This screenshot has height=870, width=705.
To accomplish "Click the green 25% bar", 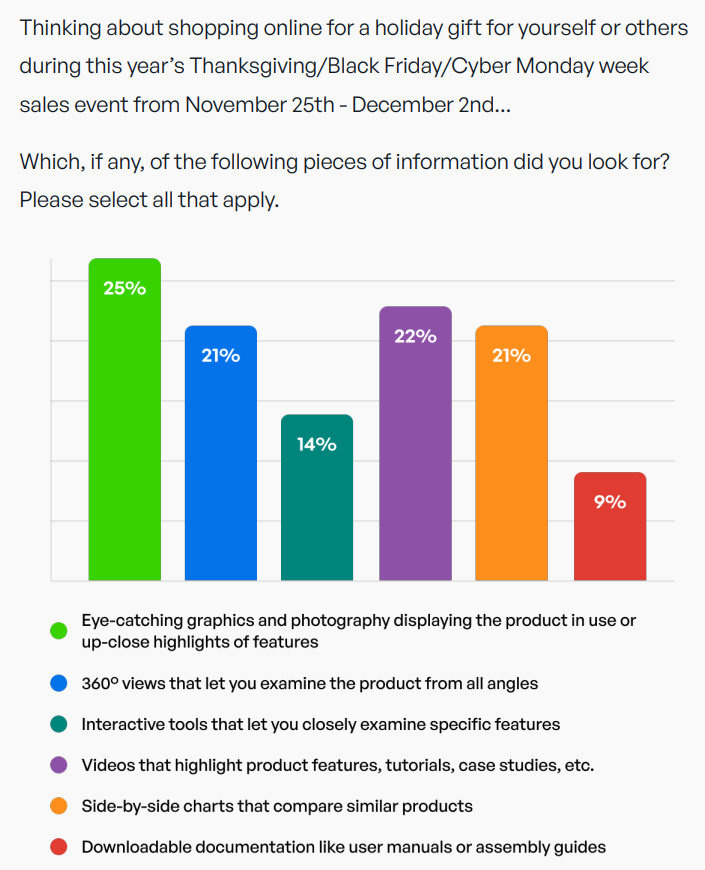I will coord(125,419).
